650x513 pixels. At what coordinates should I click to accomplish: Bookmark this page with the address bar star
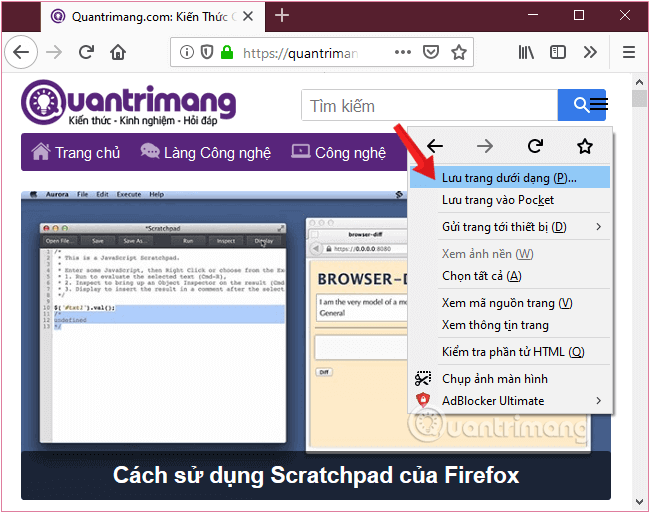click(458, 52)
